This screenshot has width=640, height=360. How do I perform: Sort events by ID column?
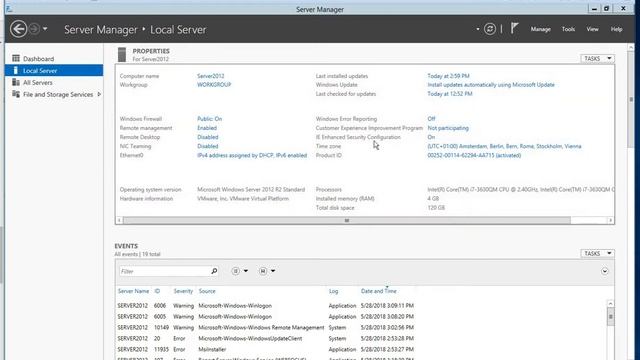point(157,291)
